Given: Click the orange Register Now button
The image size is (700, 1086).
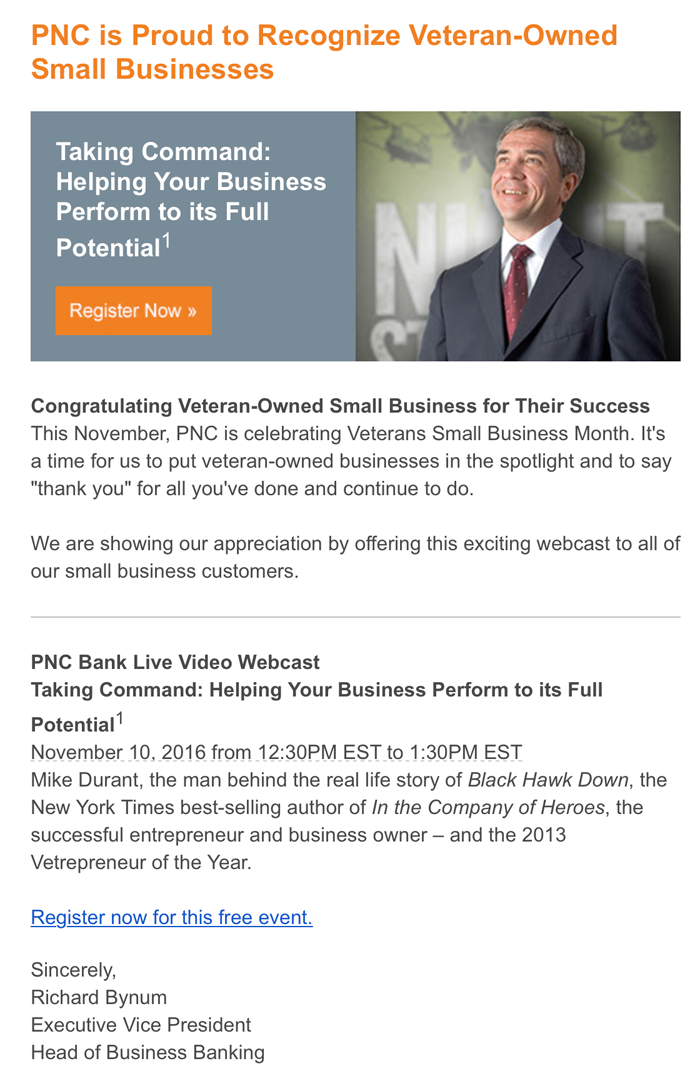Looking at the screenshot, I should (x=133, y=311).
